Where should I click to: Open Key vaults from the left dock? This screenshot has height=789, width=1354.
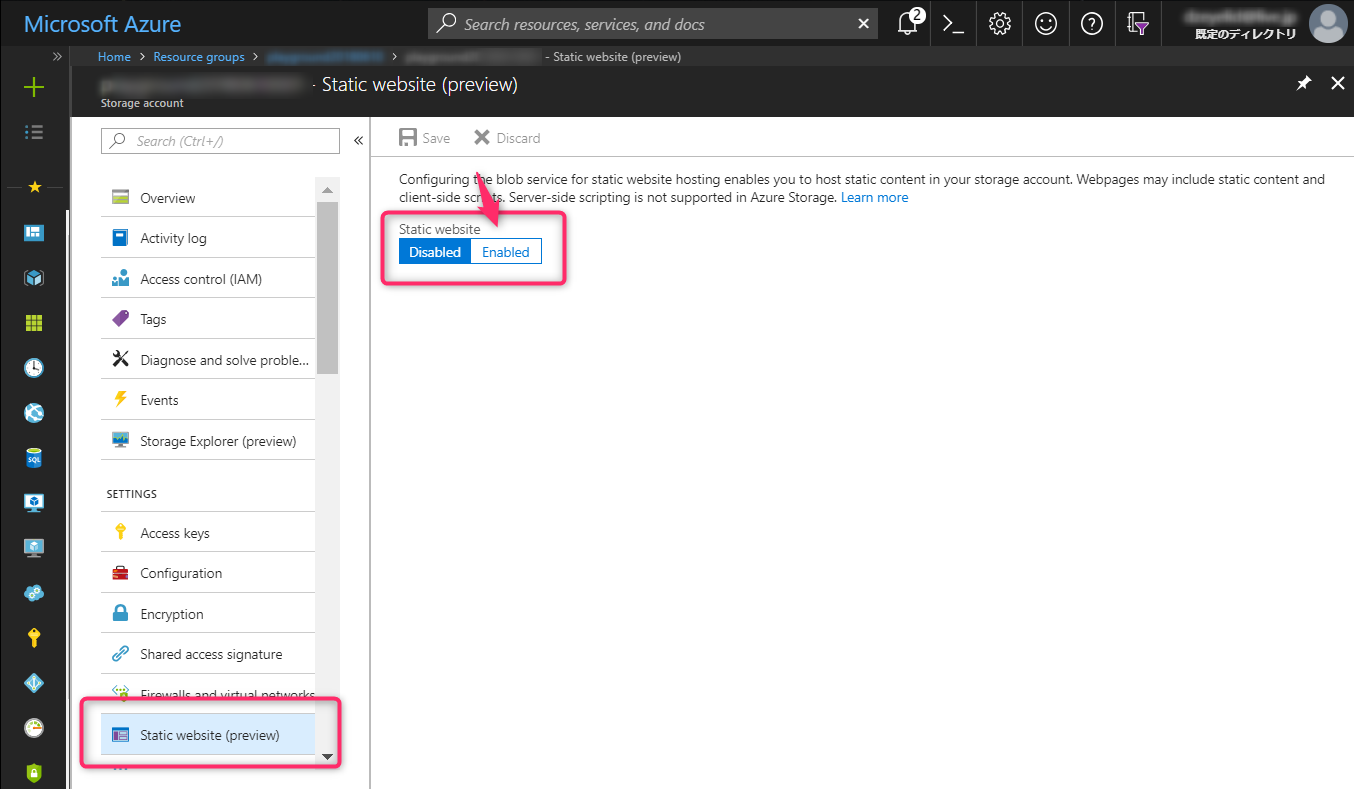point(34,637)
